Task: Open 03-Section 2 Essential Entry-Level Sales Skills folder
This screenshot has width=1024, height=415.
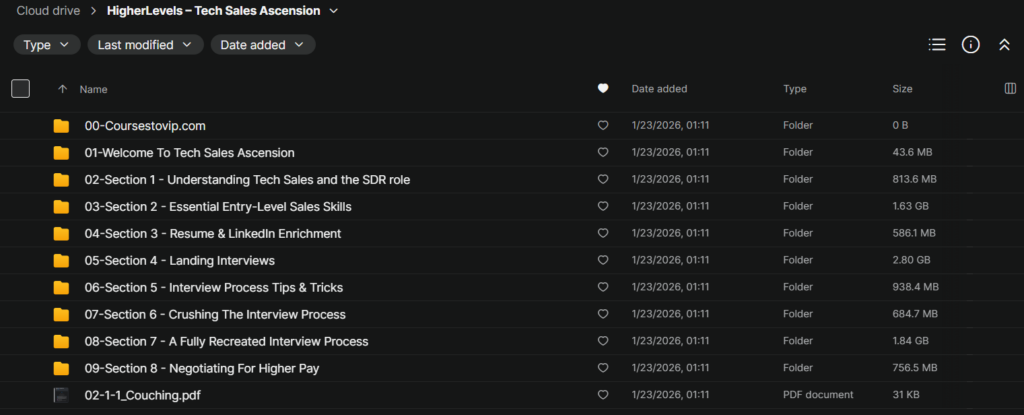Action: [x=218, y=207]
